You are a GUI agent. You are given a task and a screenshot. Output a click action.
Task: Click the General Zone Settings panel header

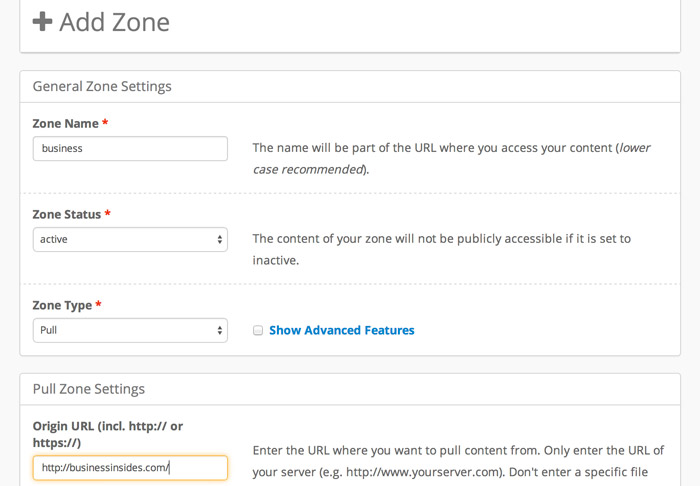102,86
